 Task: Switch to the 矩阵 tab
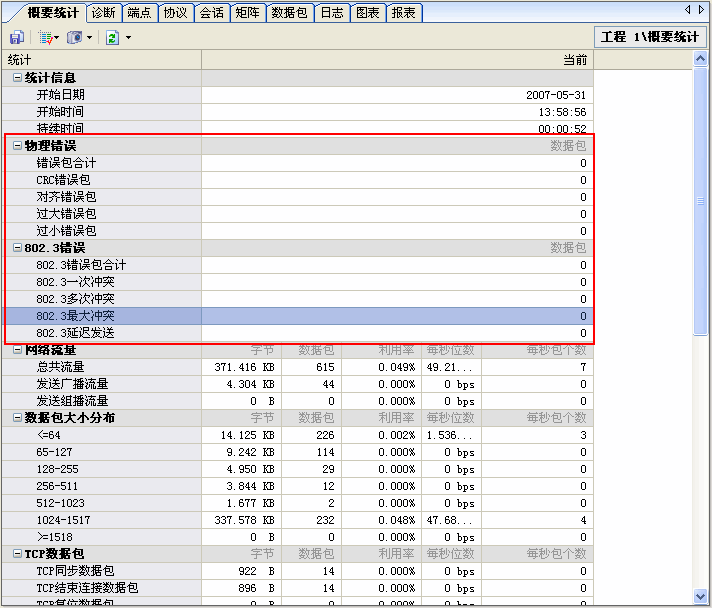coord(246,13)
